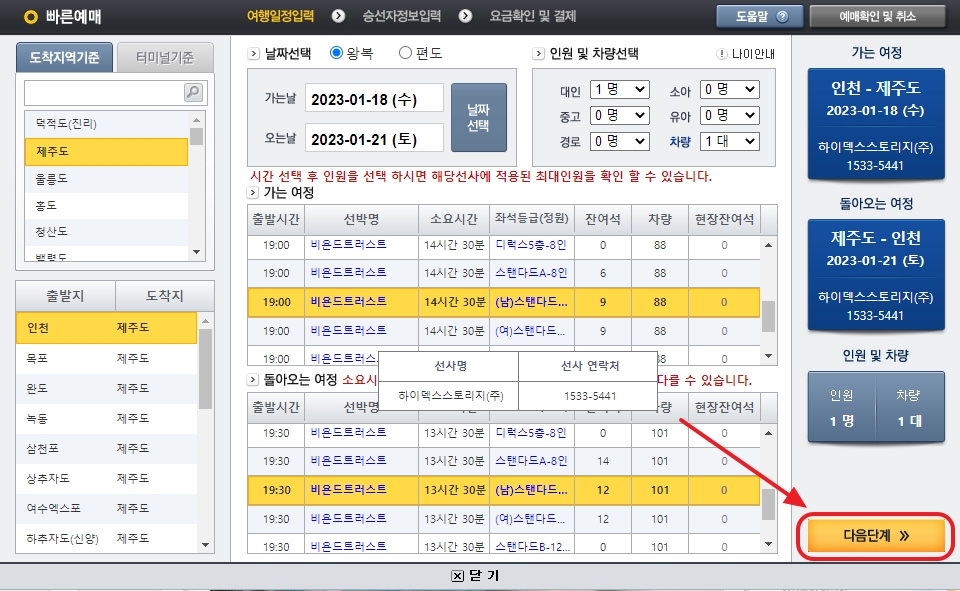
Task: Select the 인천 to 제주도 route row
Action: click(107, 328)
